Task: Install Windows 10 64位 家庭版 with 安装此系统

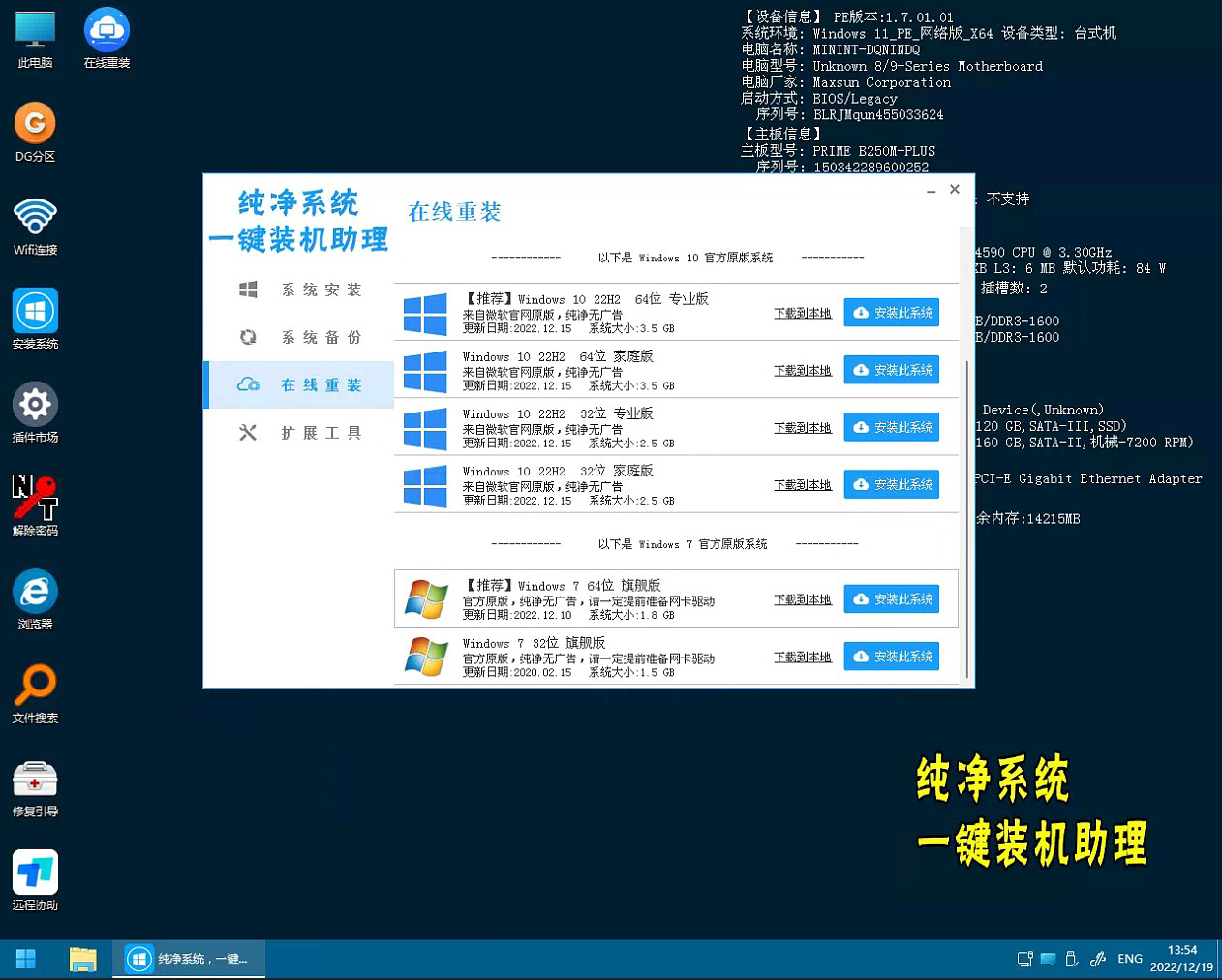Action: click(x=892, y=369)
